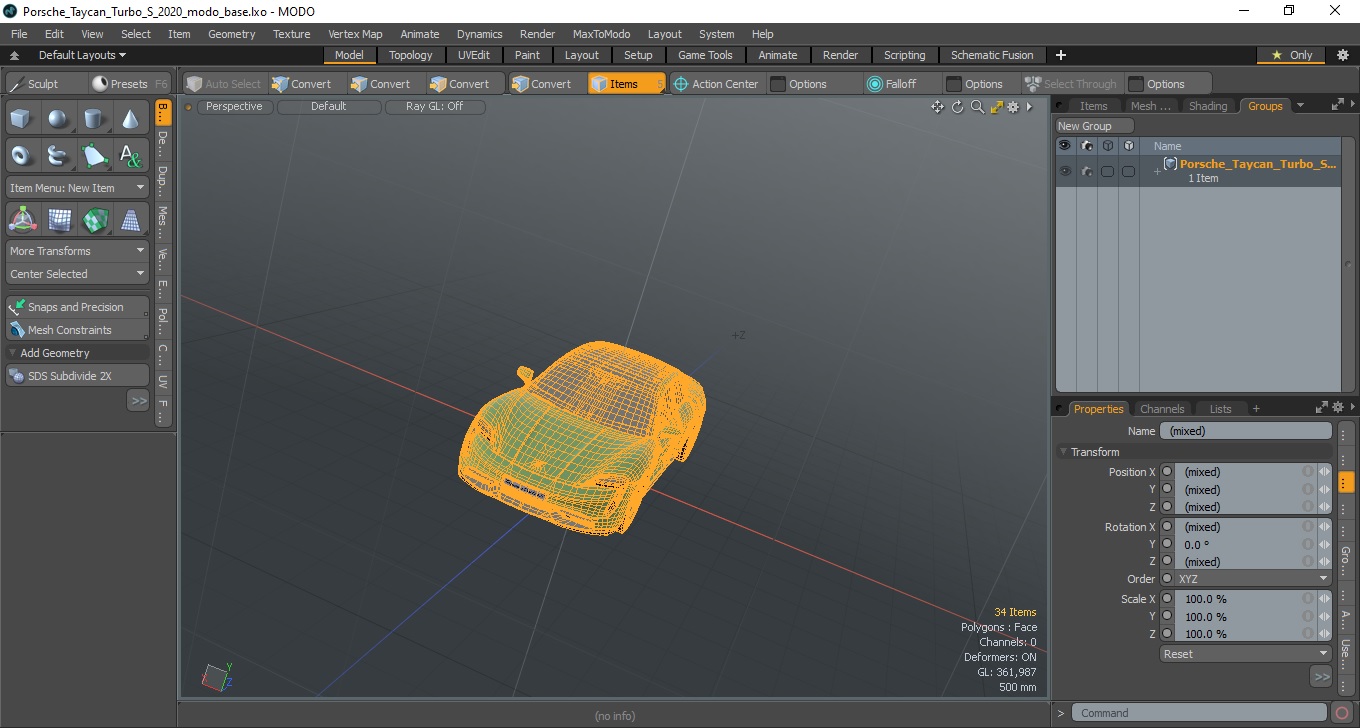Switch to the UVEdit layout tab
This screenshot has width=1360, height=728.
pyautogui.click(x=474, y=55)
